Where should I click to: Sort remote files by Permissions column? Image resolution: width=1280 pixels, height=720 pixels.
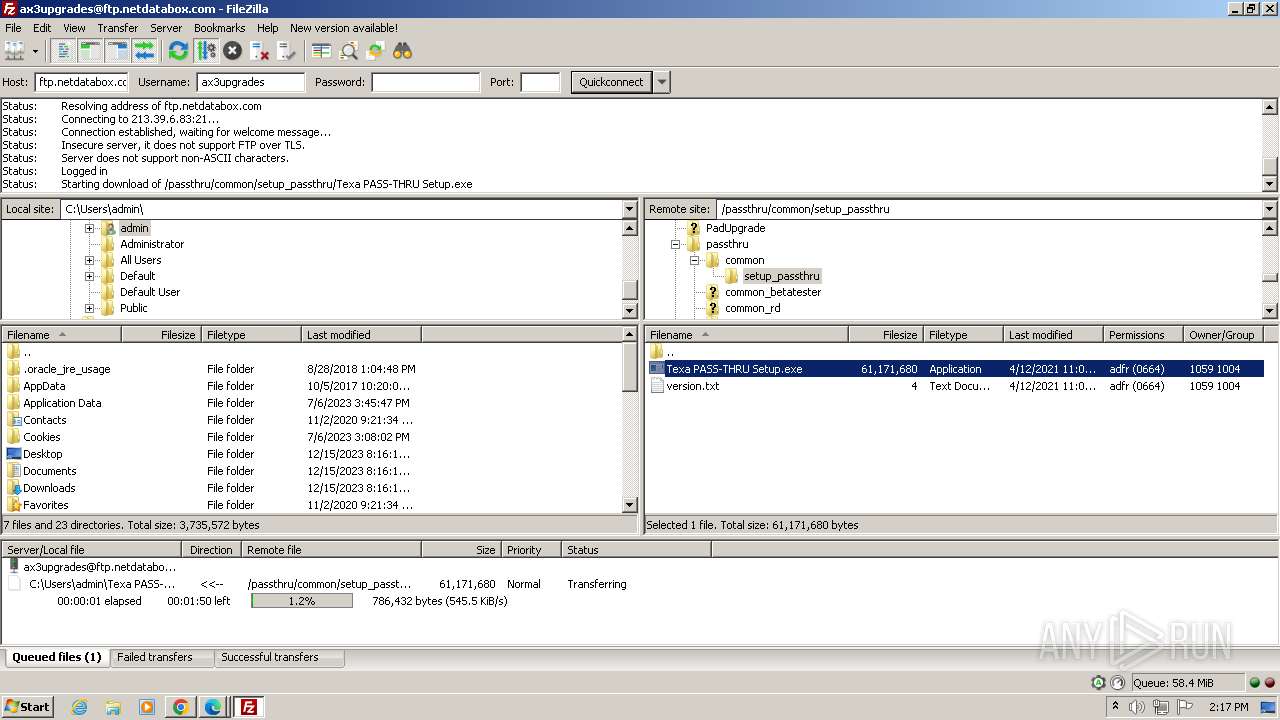[1143, 335]
